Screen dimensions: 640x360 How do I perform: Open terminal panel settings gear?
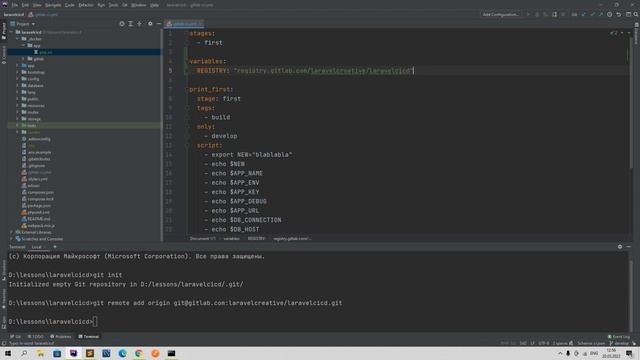(620, 247)
